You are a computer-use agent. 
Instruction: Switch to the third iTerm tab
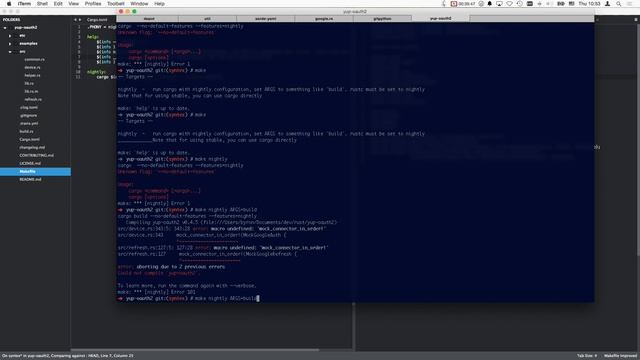click(x=266, y=18)
